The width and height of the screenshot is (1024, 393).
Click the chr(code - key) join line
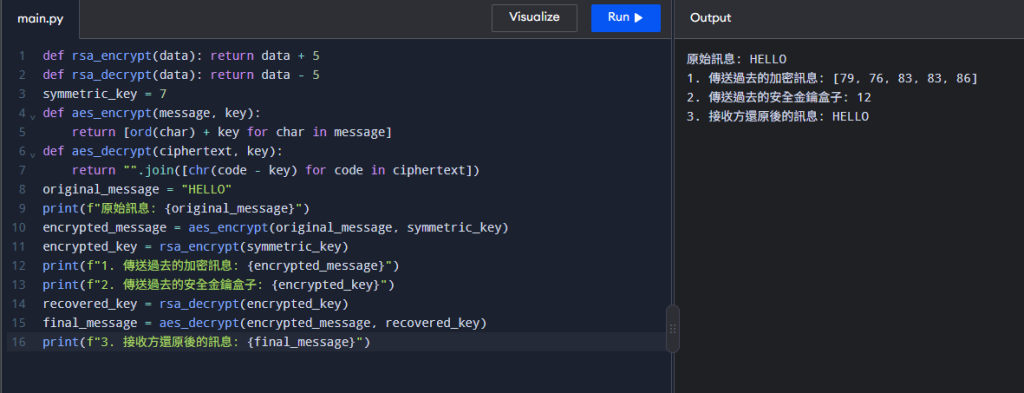[x=276, y=170]
